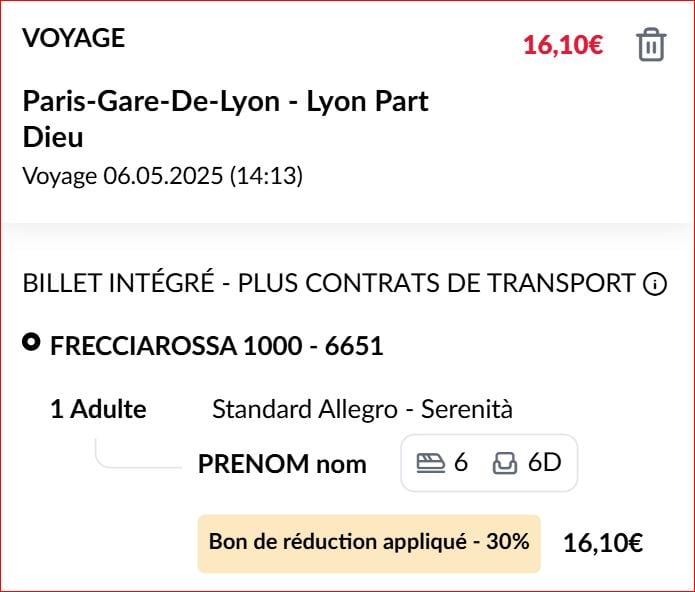
Task: Open the coach 6 seat 6D box
Action: [489, 463]
